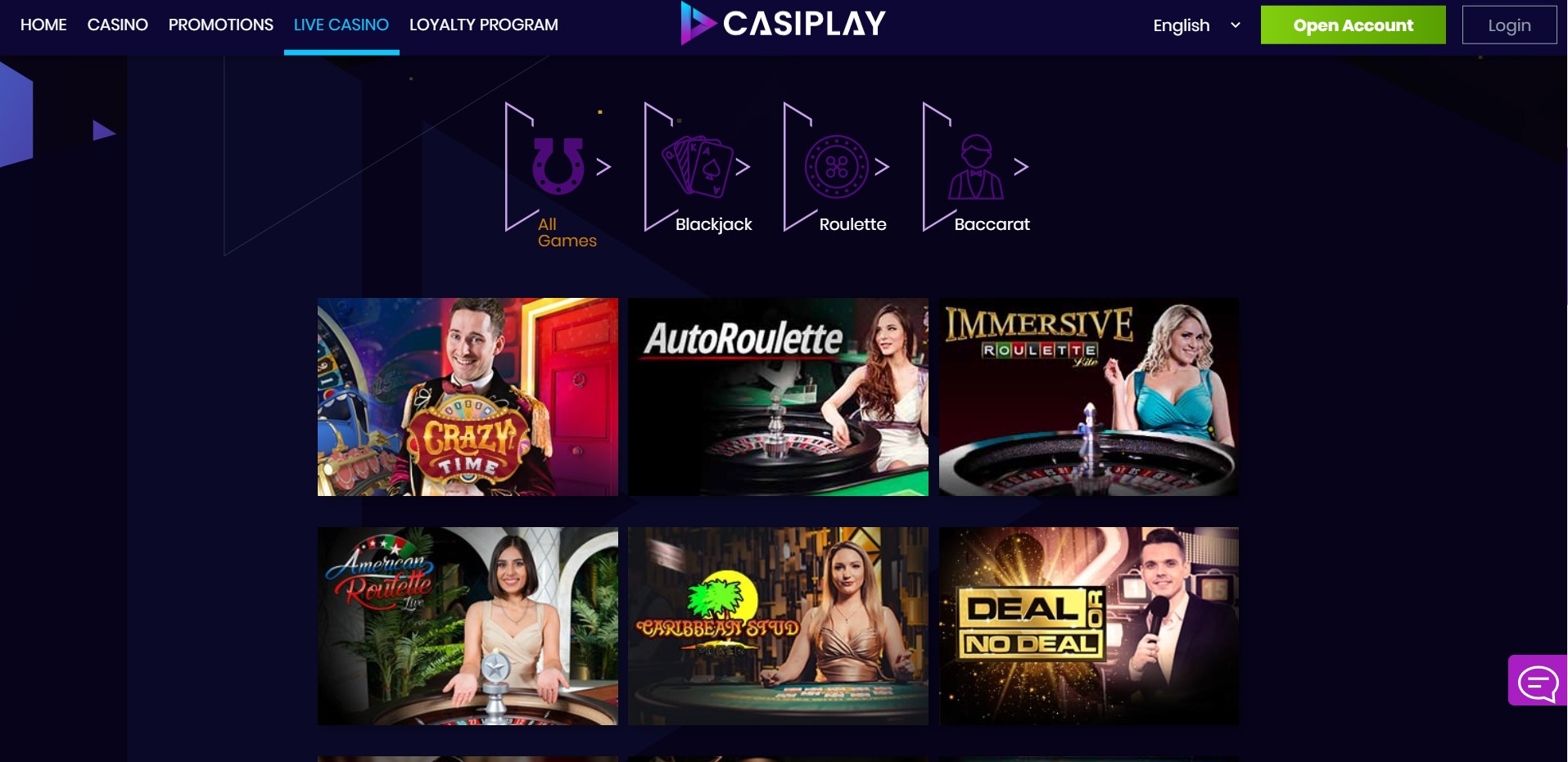Click the Casiplay logo

(x=783, y=24)
